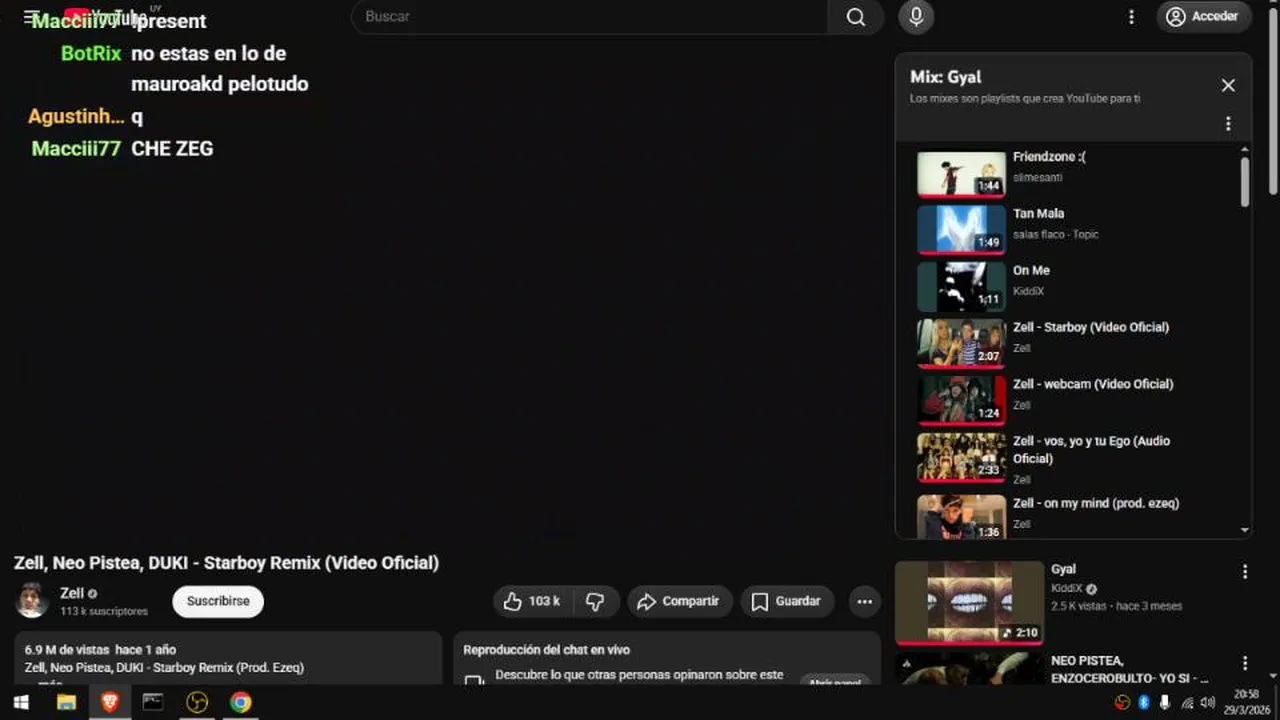Open options menu for the Gyal video
Screen dimensions: 1280x720
click(x=1245, y=572)
